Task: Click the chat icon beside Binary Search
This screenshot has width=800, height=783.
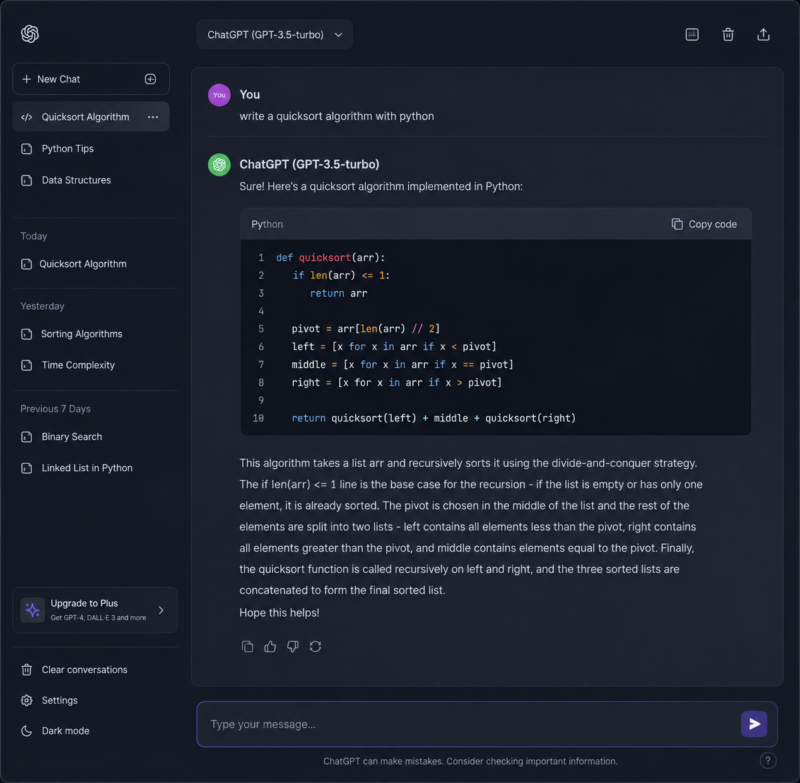Action: click(x=27, y=437)
